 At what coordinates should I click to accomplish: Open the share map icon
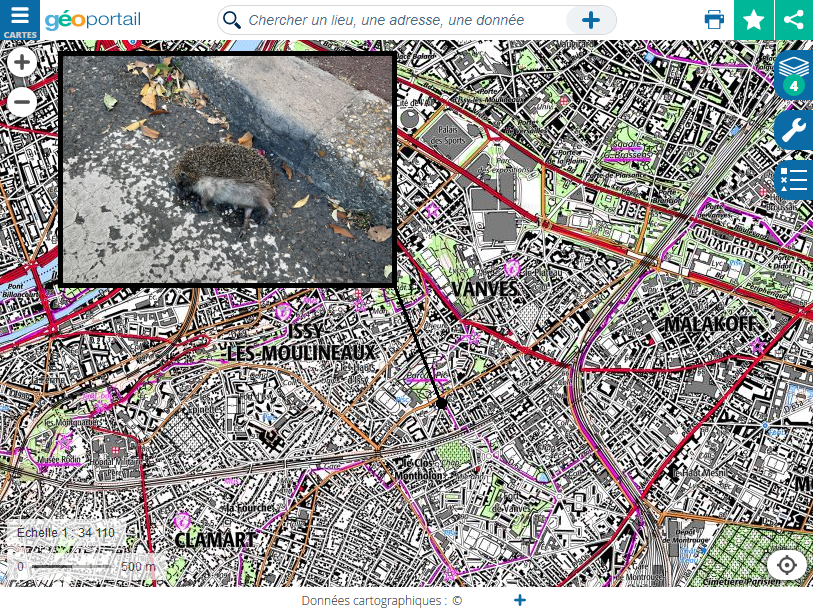(x=794, y=20)
